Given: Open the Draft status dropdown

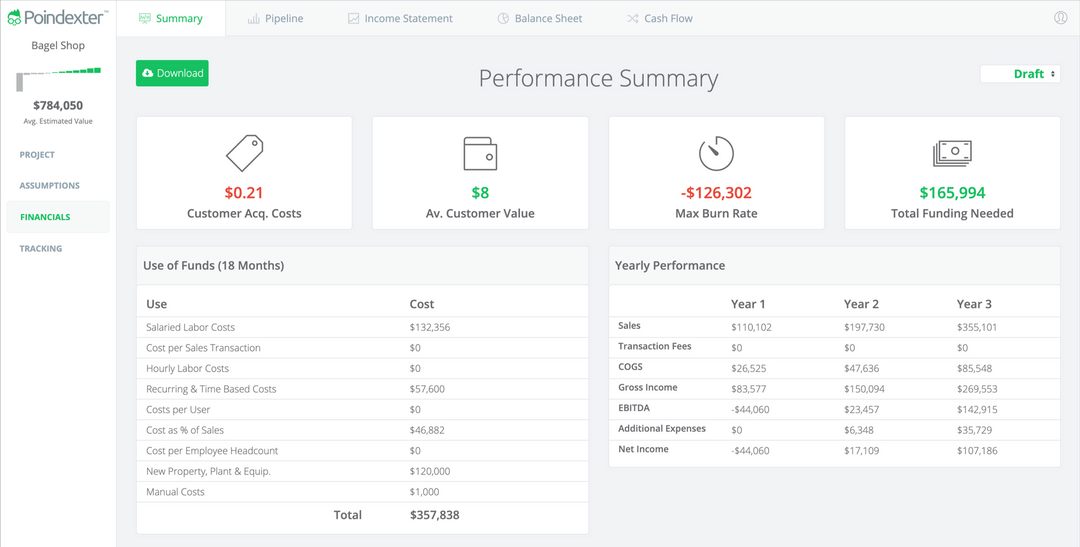Looking at the screenshot, I should coord(1021,74).
